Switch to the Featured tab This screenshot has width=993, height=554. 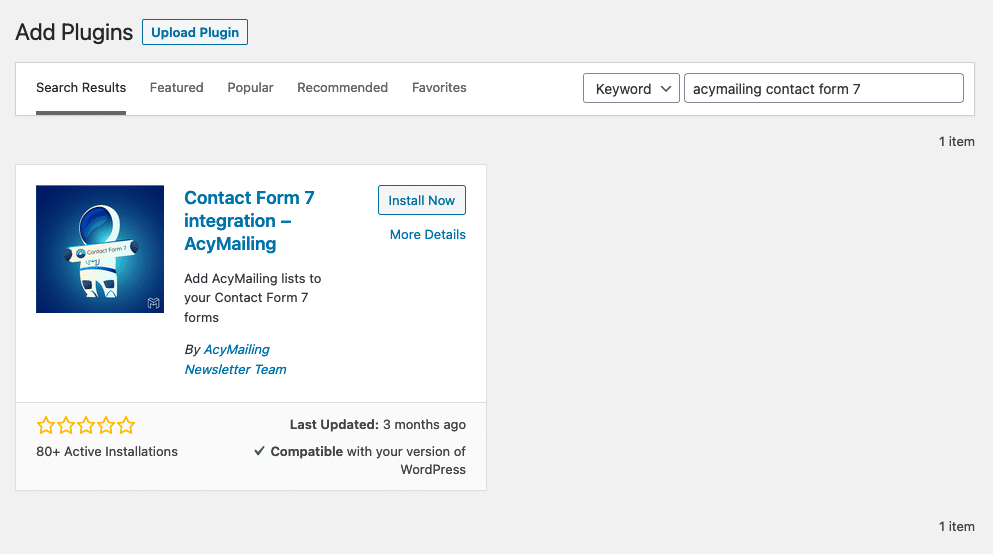(177, 87)
